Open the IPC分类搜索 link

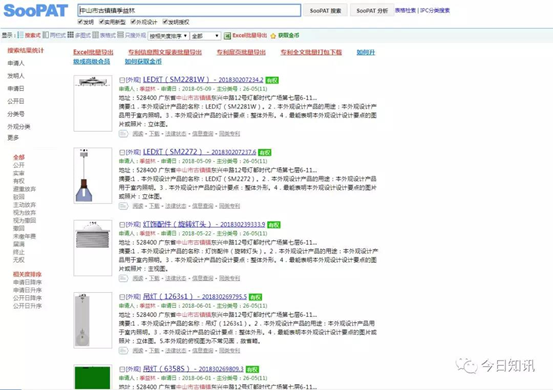coord(435,11)
